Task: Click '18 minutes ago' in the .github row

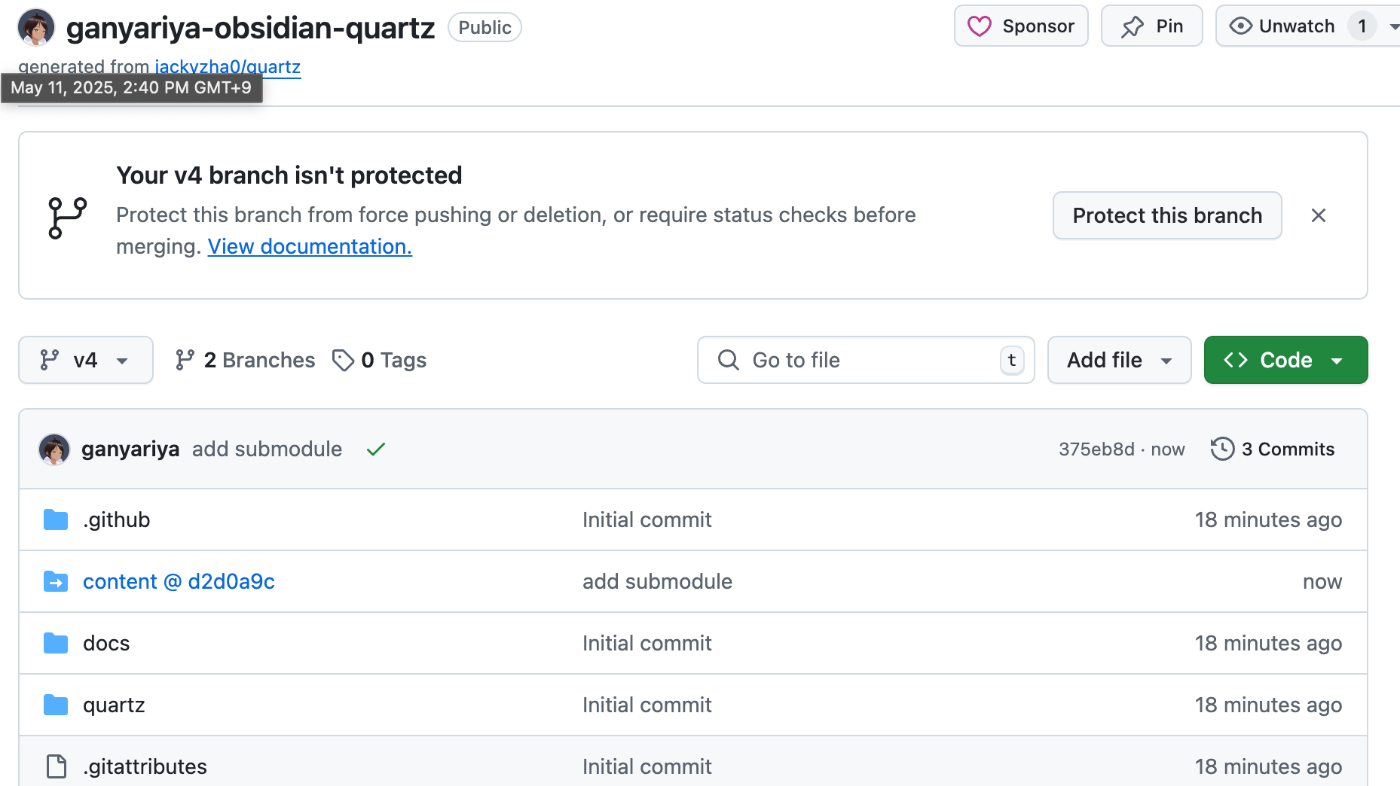Action: point(1268,520)
